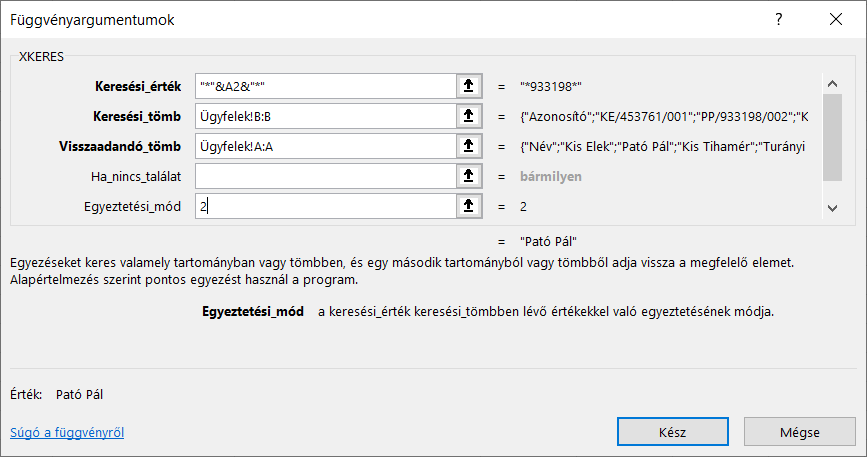Click the range selector icon for Visszaadandó_tömb

[x=467, y=147]
